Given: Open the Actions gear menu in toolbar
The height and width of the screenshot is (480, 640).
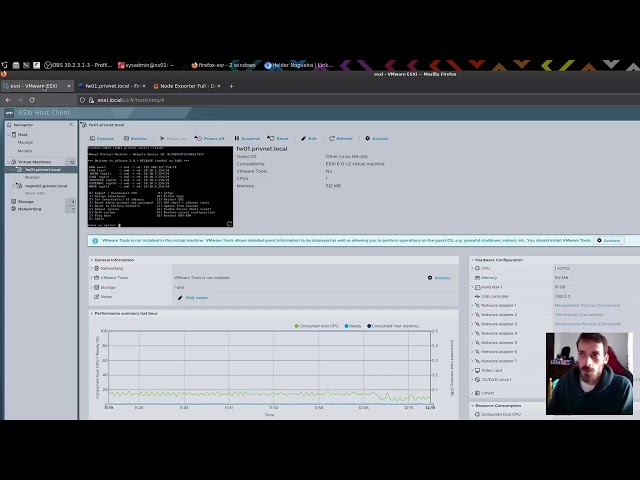Looking at the screenshot, I should point(377,139).
